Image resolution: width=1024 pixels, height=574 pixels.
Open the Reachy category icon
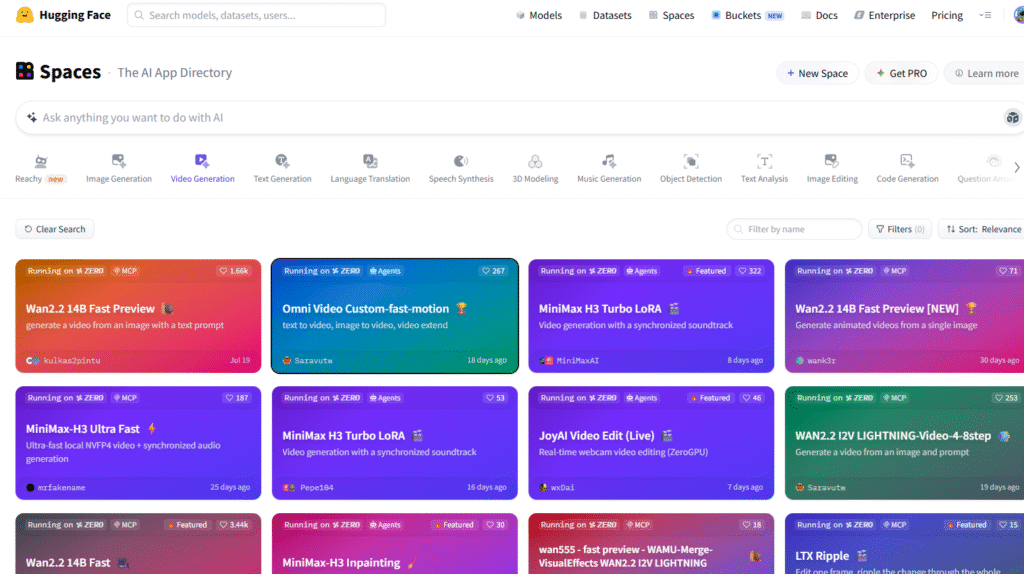pos(40,161)
